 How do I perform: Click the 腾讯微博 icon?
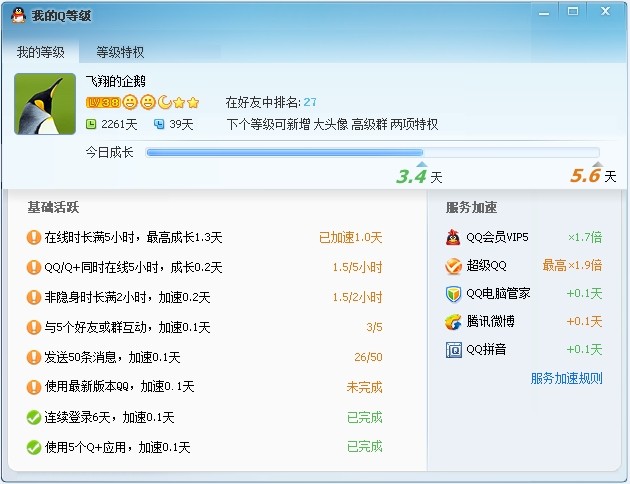[453, 322]
